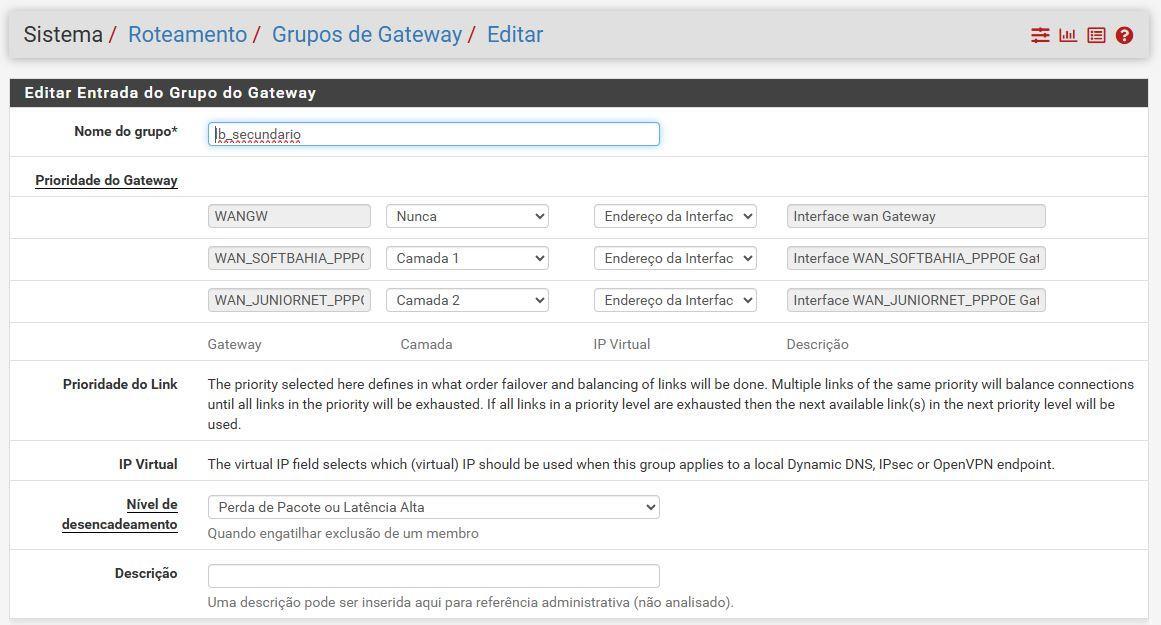The image size is (1161, 625).
Task: Open the related log entries icon
Action: 1096,35
